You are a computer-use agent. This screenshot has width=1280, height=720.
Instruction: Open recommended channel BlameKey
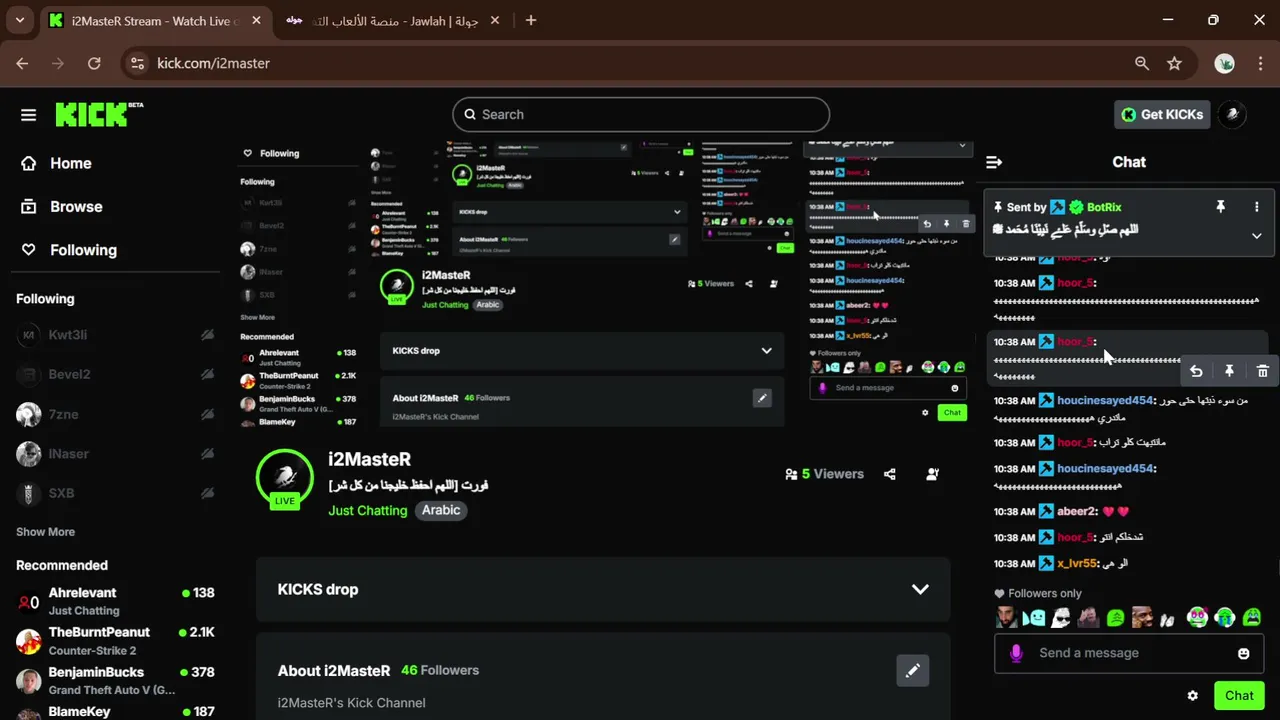pyautogui.click(x=116, y=711)
